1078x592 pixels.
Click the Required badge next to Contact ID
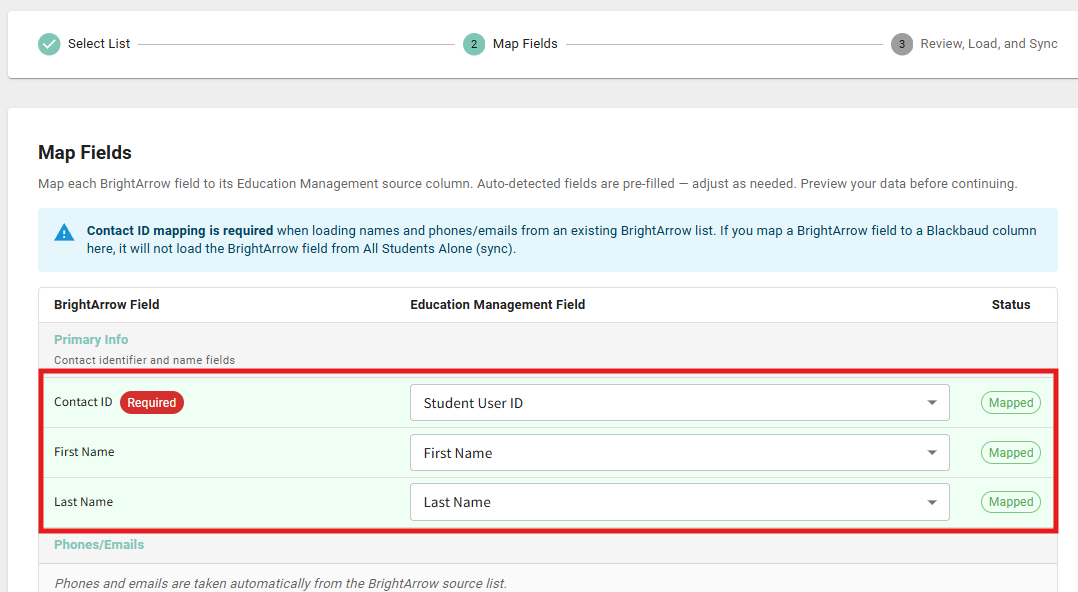coord(151,403)
